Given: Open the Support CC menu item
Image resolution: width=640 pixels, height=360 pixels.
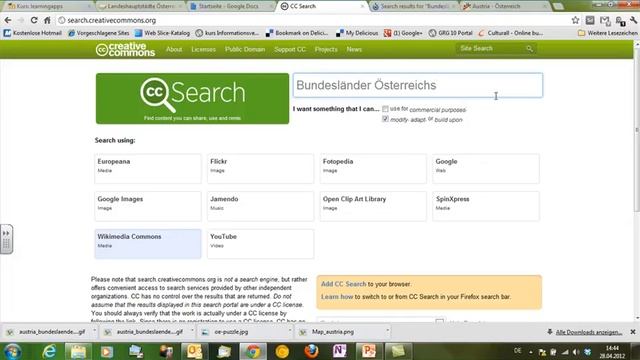Looking at the screenshot, I should point(290,49).
